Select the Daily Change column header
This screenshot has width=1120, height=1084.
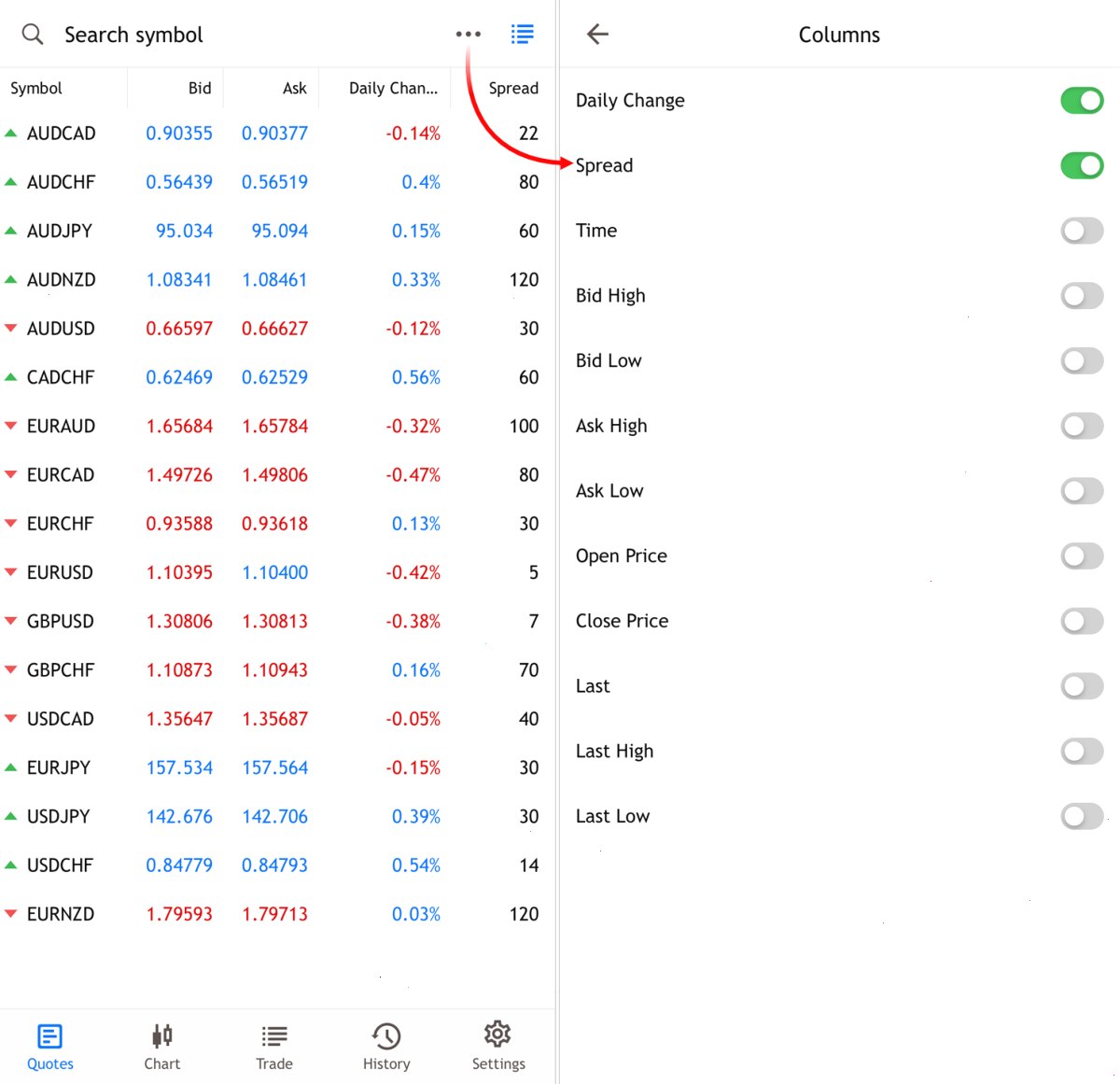coord(393,88)
